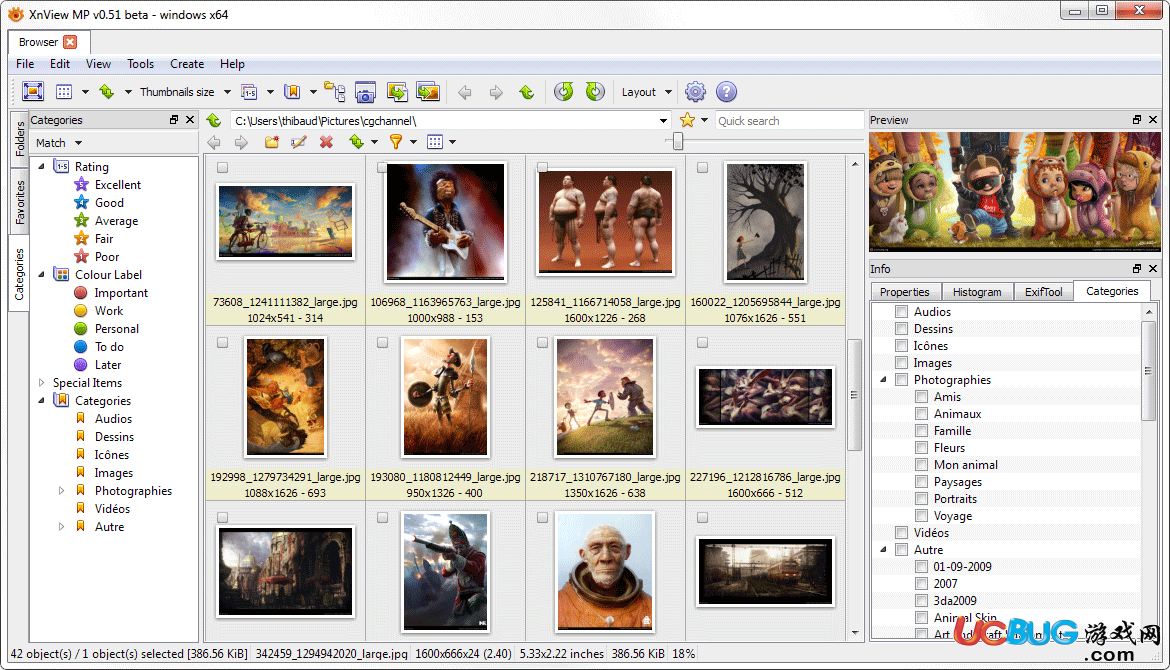Click the sort icon in browser toolbar
The height and width of the screenshot is (670, 1170).
357,142
